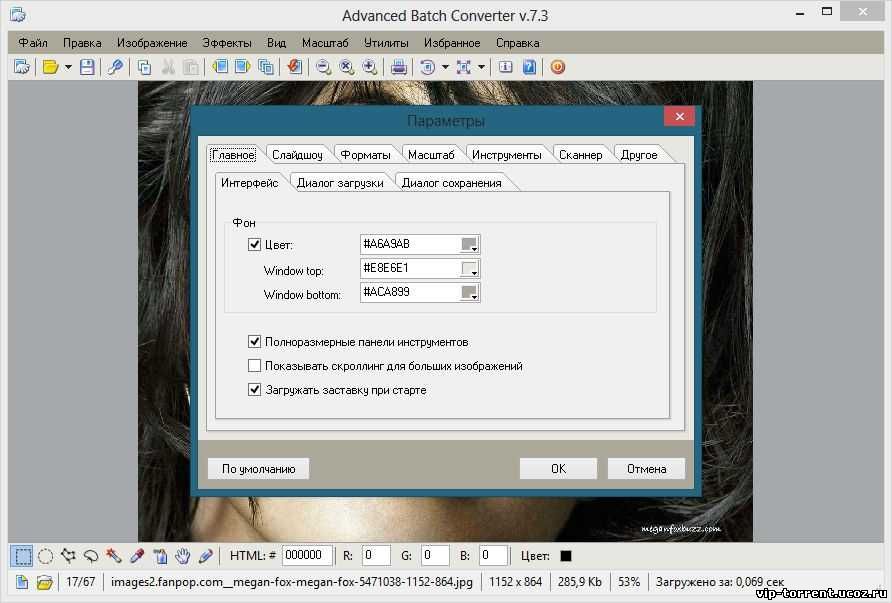892x603 pixels.
Task: Switch to the Форматы tab
Action: 365,155
